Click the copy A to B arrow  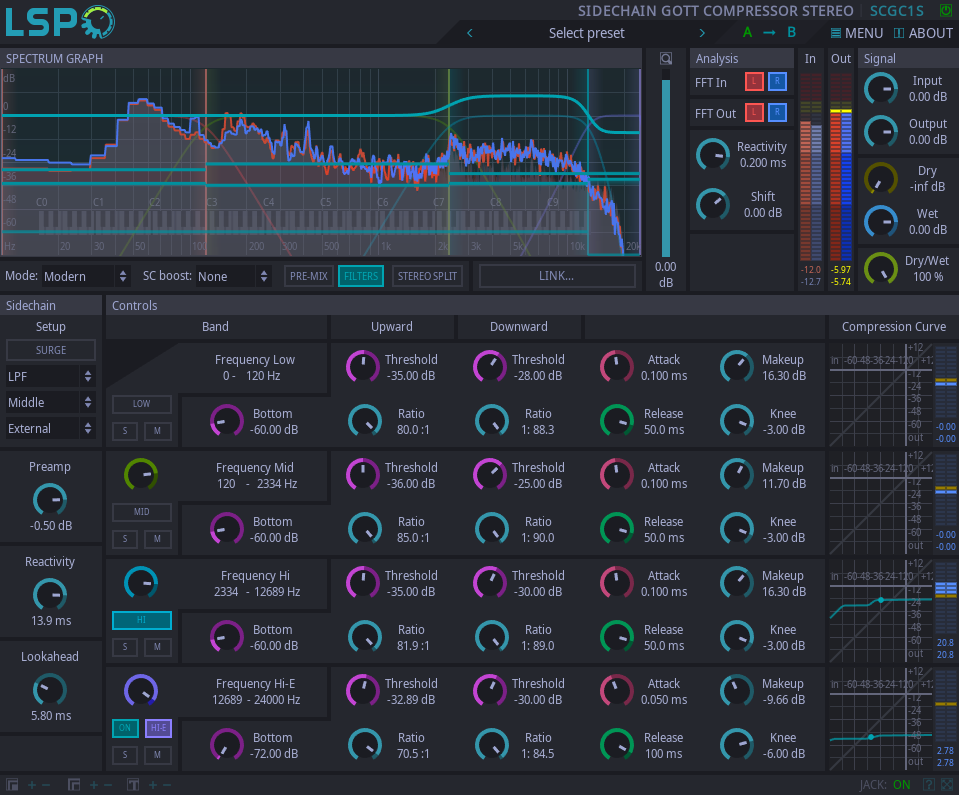click(x=769, y=32)
